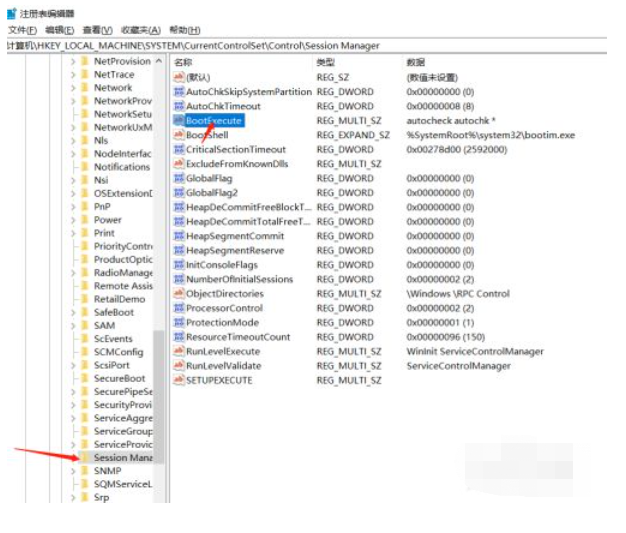Click the icon beside SETUPEXECUTE value
This screenshot has height=533, width=626.
point(178,381)
